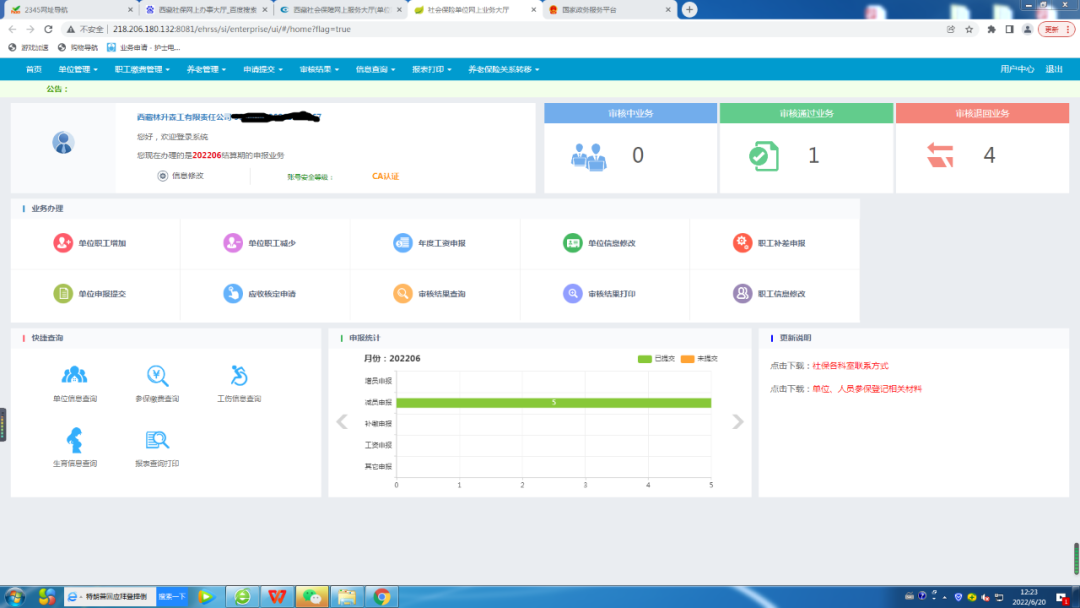Screen dimensions: 1080x608
Task: Go to 首页 in the navigation bar
Action: tap(34, 69)
